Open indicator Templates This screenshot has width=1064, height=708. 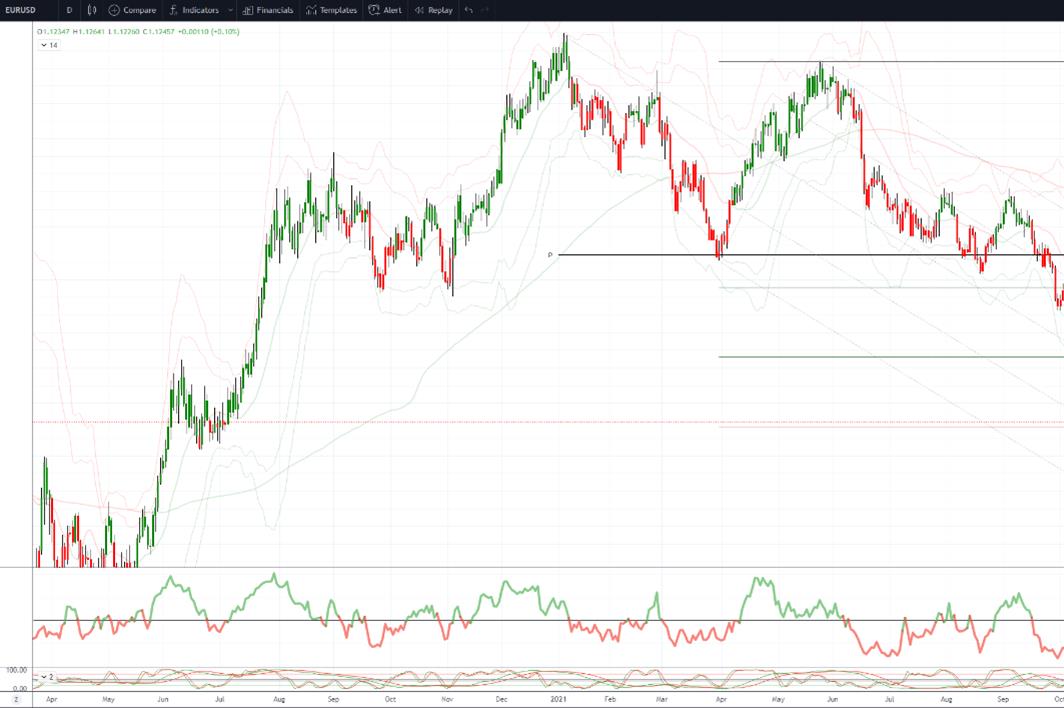331,10
